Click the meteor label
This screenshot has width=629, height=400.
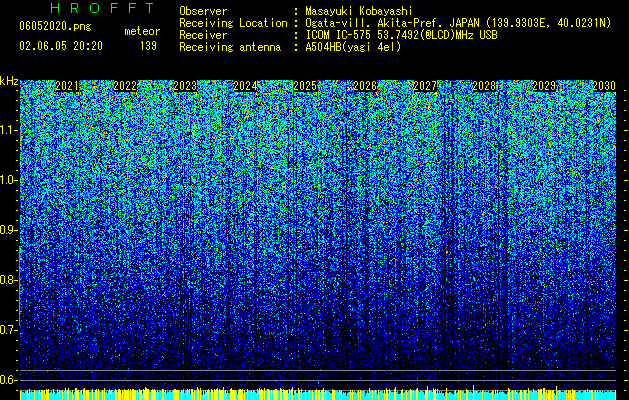(x=142, y=31)
